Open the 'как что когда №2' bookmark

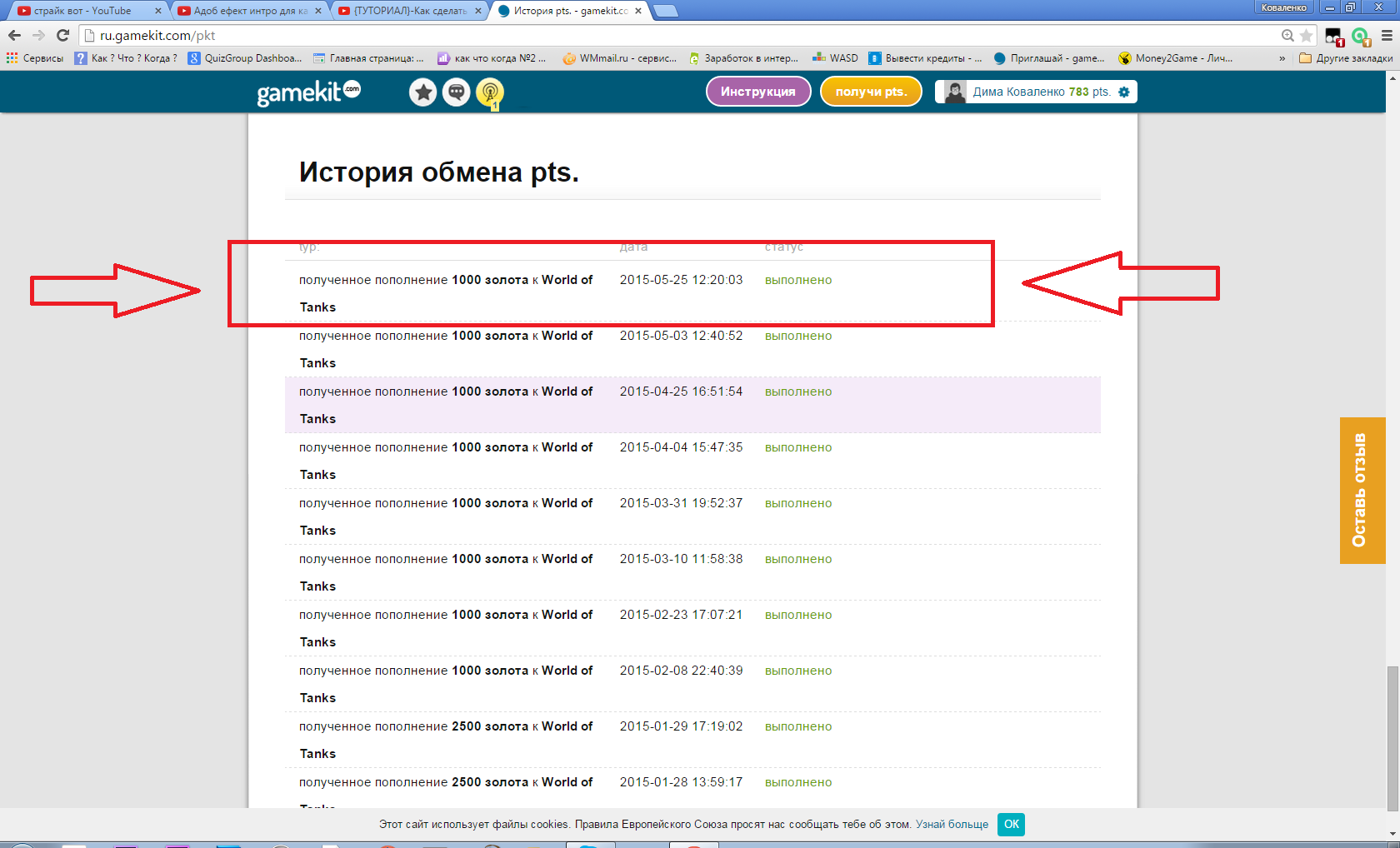(x=492, y=58)
